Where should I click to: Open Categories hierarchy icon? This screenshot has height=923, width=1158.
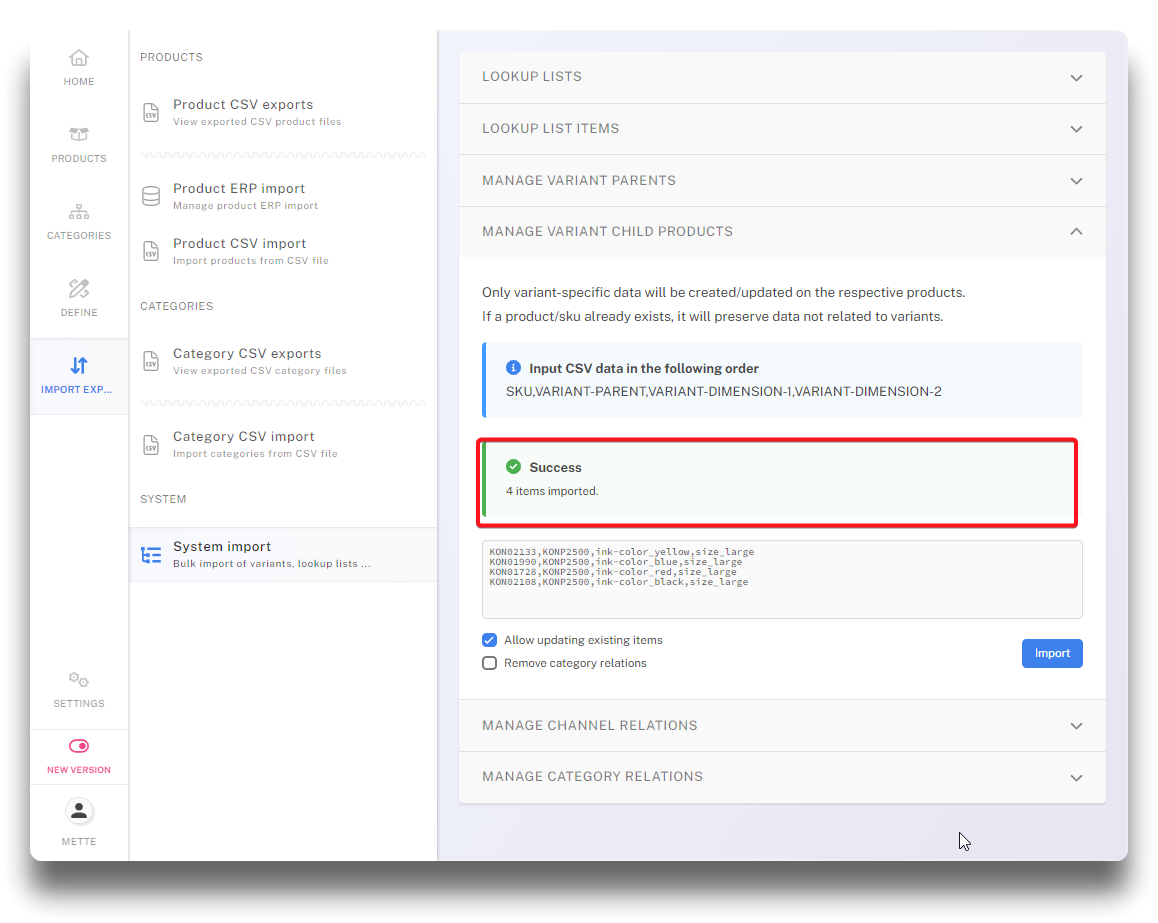[79, 212]
